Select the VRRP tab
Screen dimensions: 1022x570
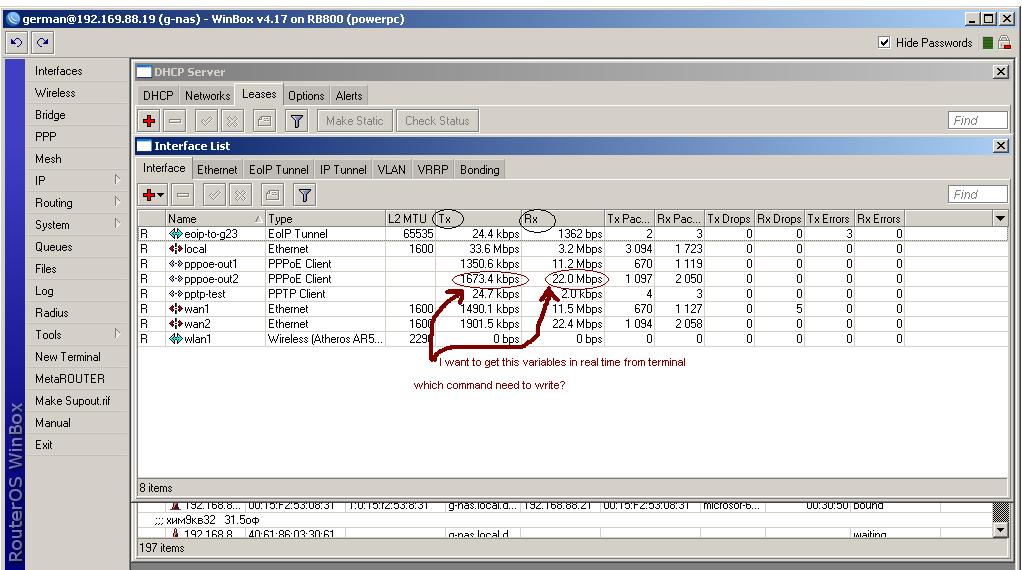click(433, 170)
